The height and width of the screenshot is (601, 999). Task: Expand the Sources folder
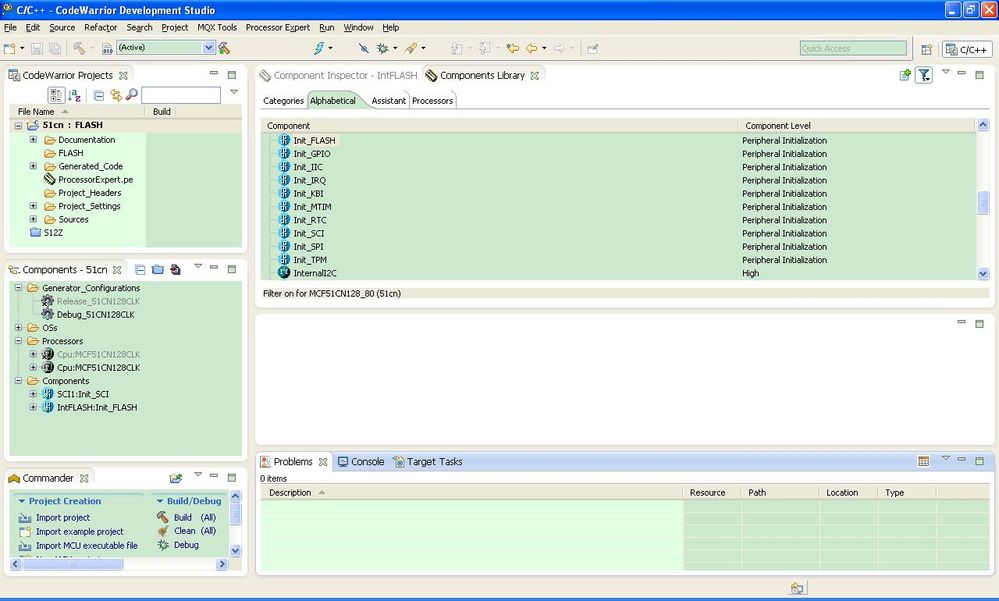(x=33, y=219)
